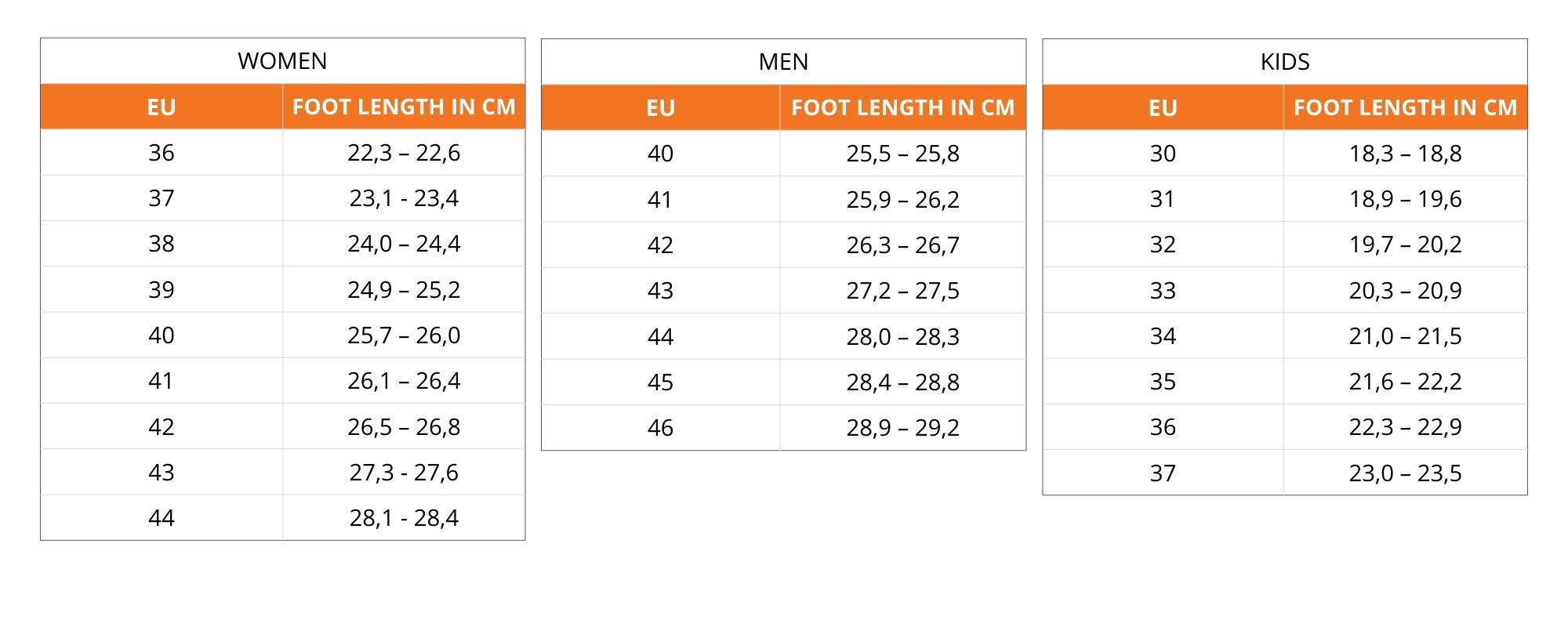Click women's EU size 39 cell
This screenshot has height=627, width=1568.
tap(162, 290)
